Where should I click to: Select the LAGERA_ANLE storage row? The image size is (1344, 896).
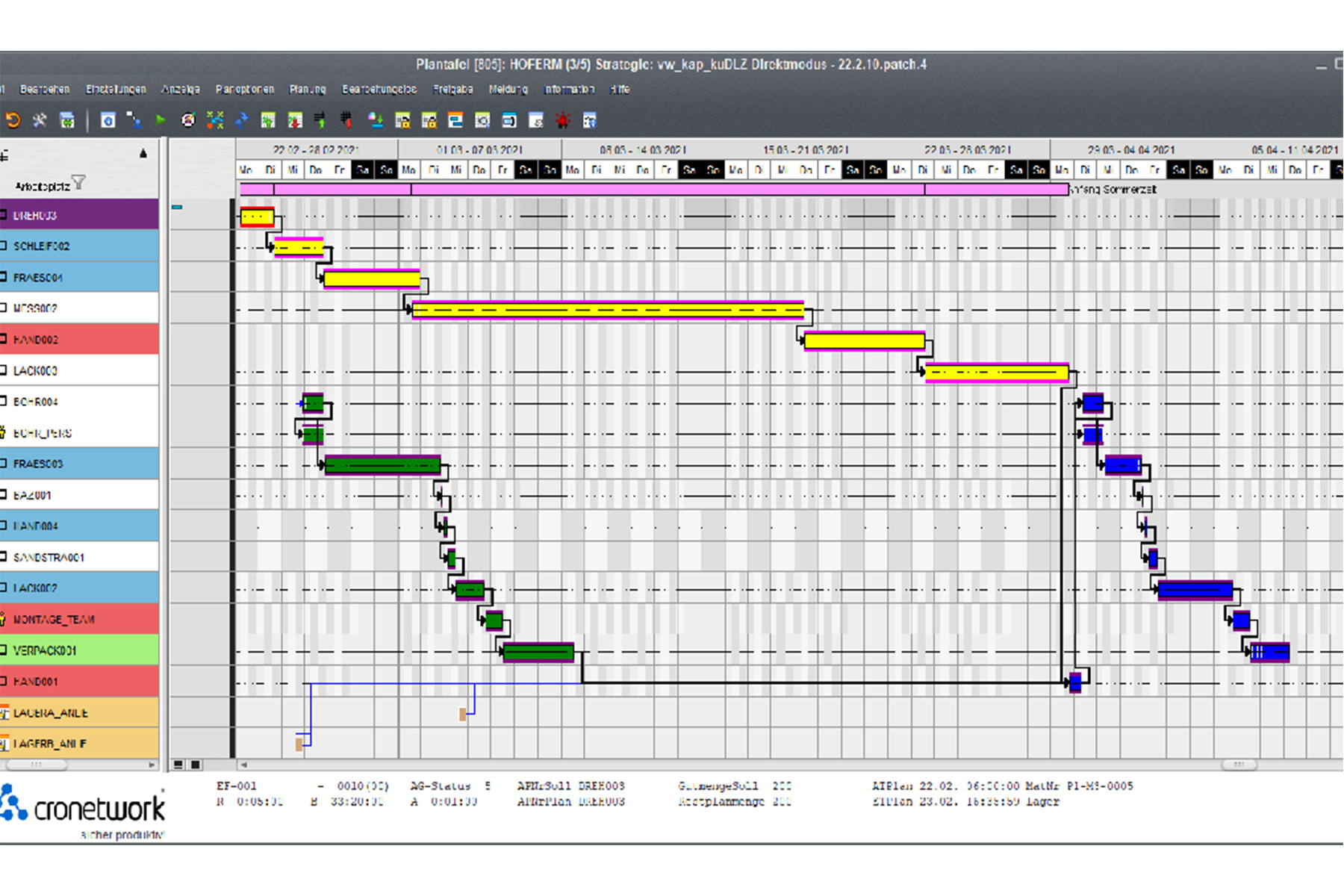79,713
